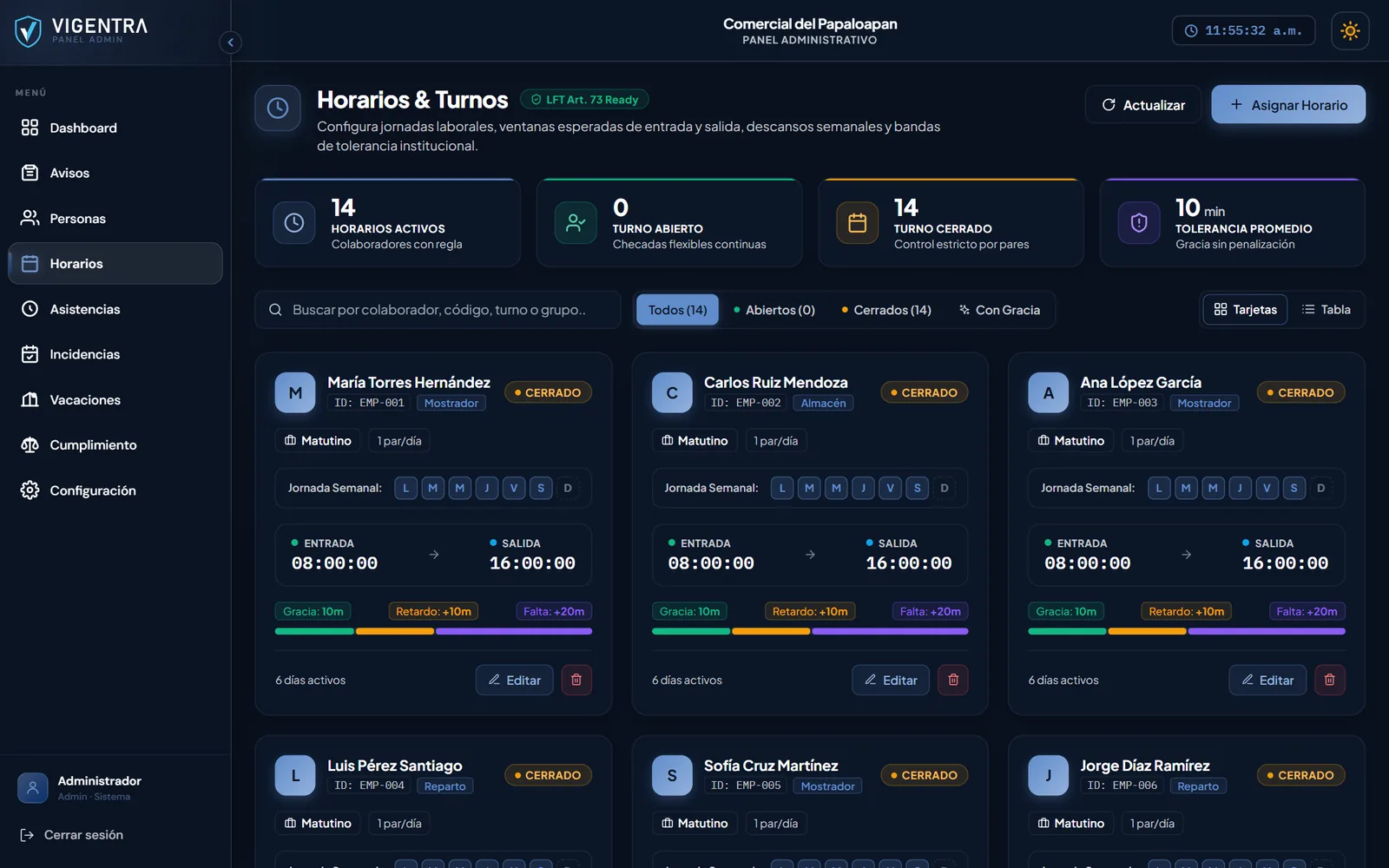
Task: Click the Tolerancia Promedio shield icon
Action: [1139, 223]
